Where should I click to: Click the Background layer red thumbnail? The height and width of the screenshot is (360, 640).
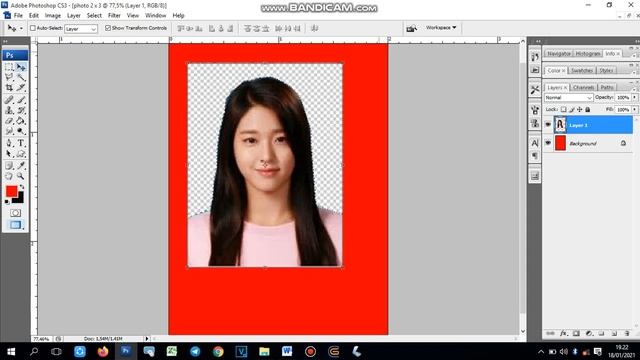tap(560, 143)
